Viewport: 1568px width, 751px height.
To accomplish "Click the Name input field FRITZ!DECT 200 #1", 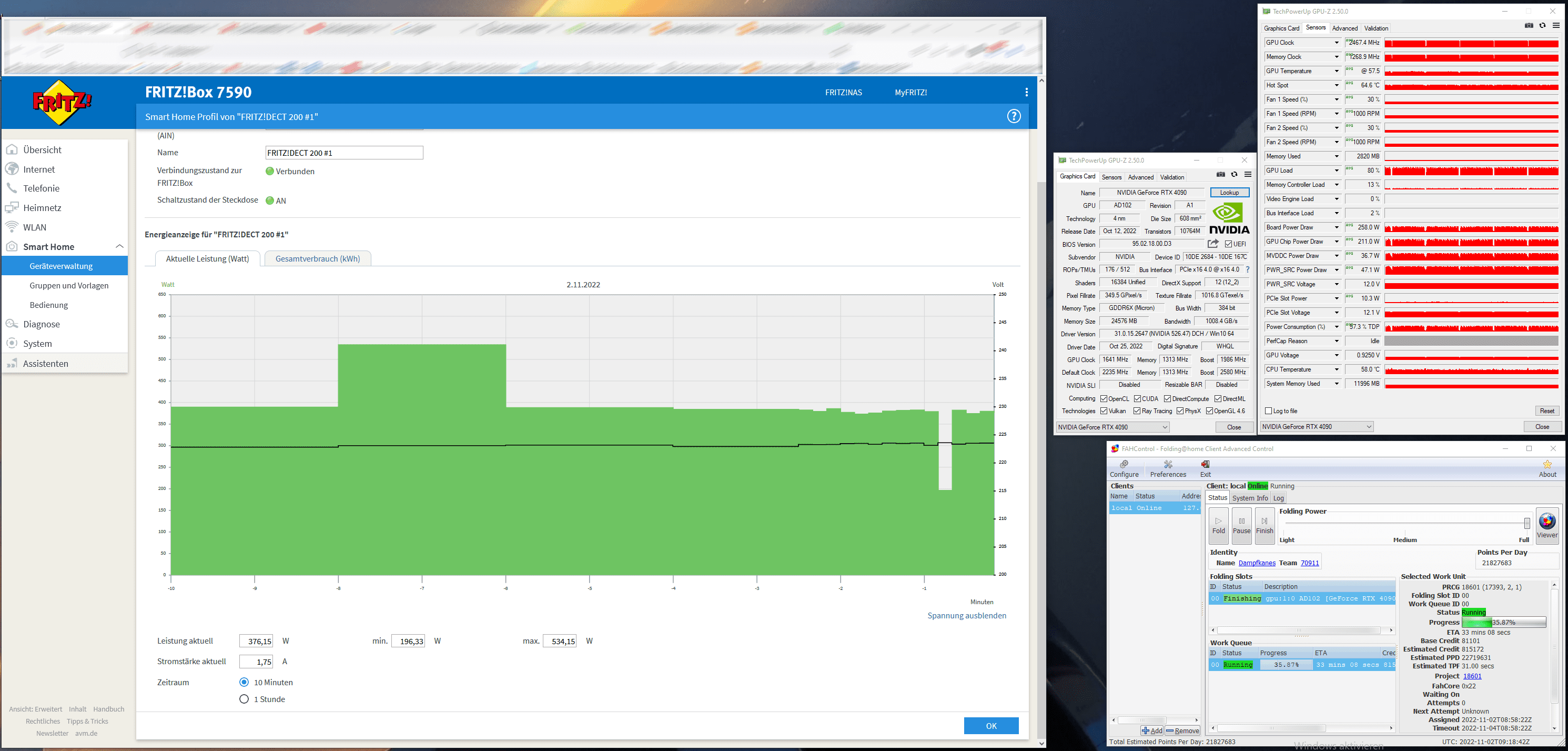I will (344, 153).
